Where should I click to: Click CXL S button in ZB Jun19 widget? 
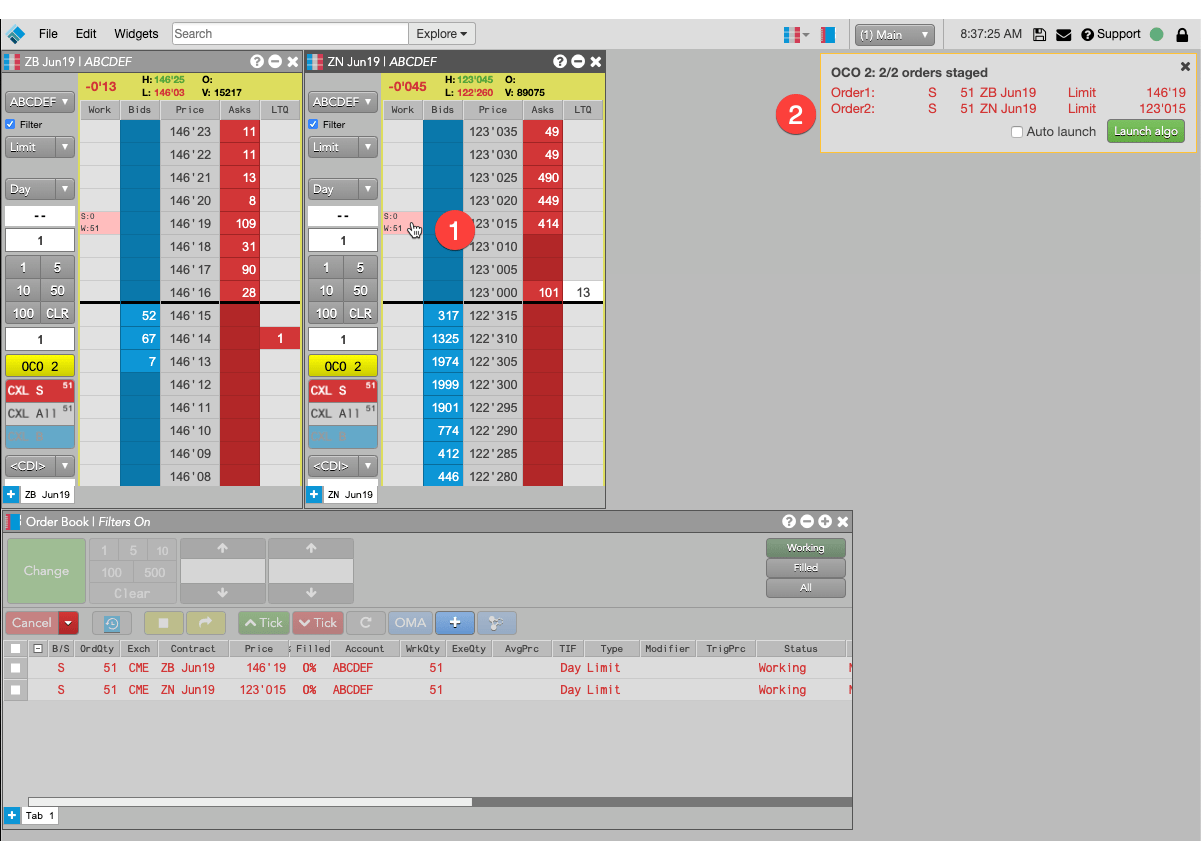point(40,390)
